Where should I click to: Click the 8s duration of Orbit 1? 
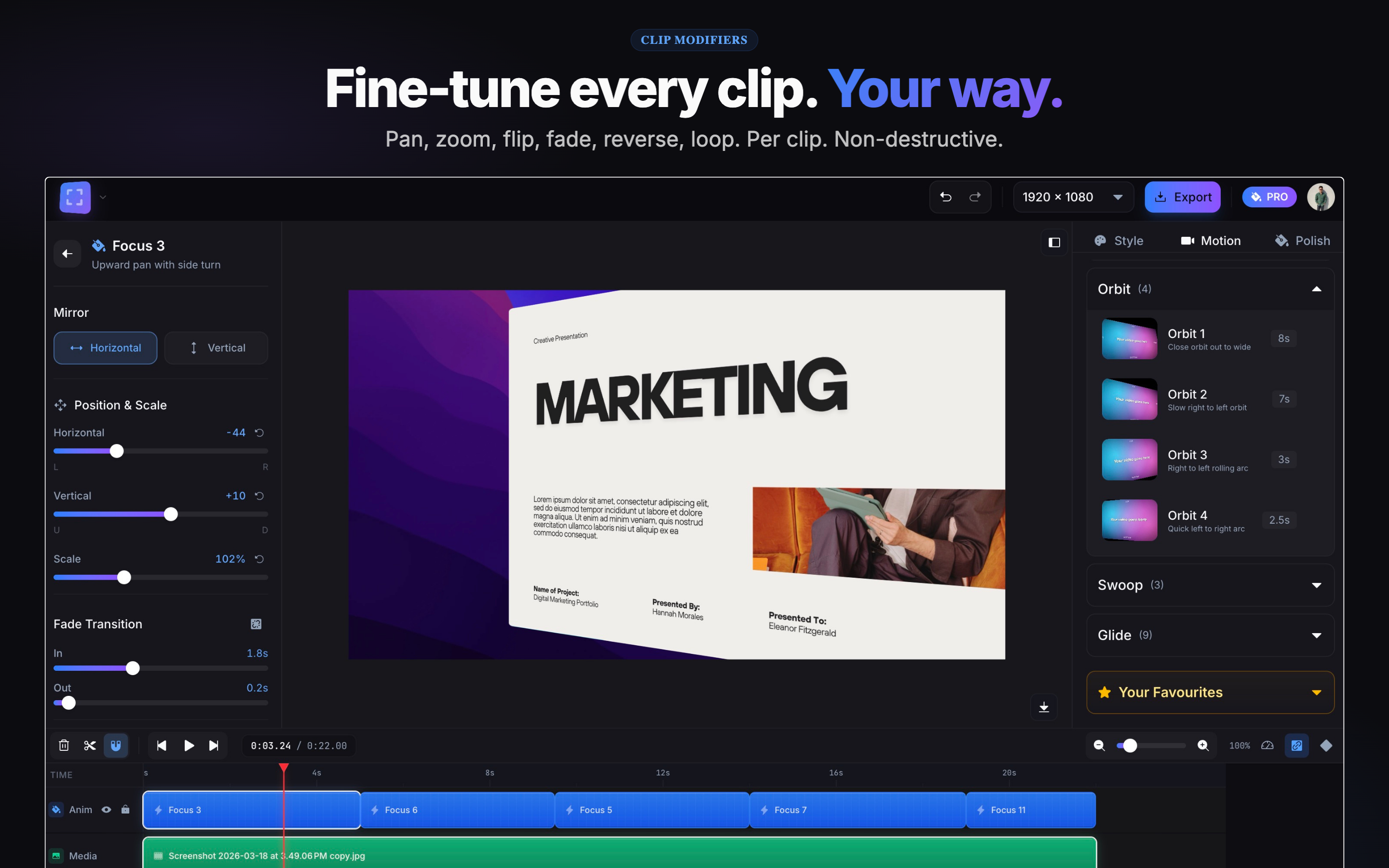(x=1283, y=339)
